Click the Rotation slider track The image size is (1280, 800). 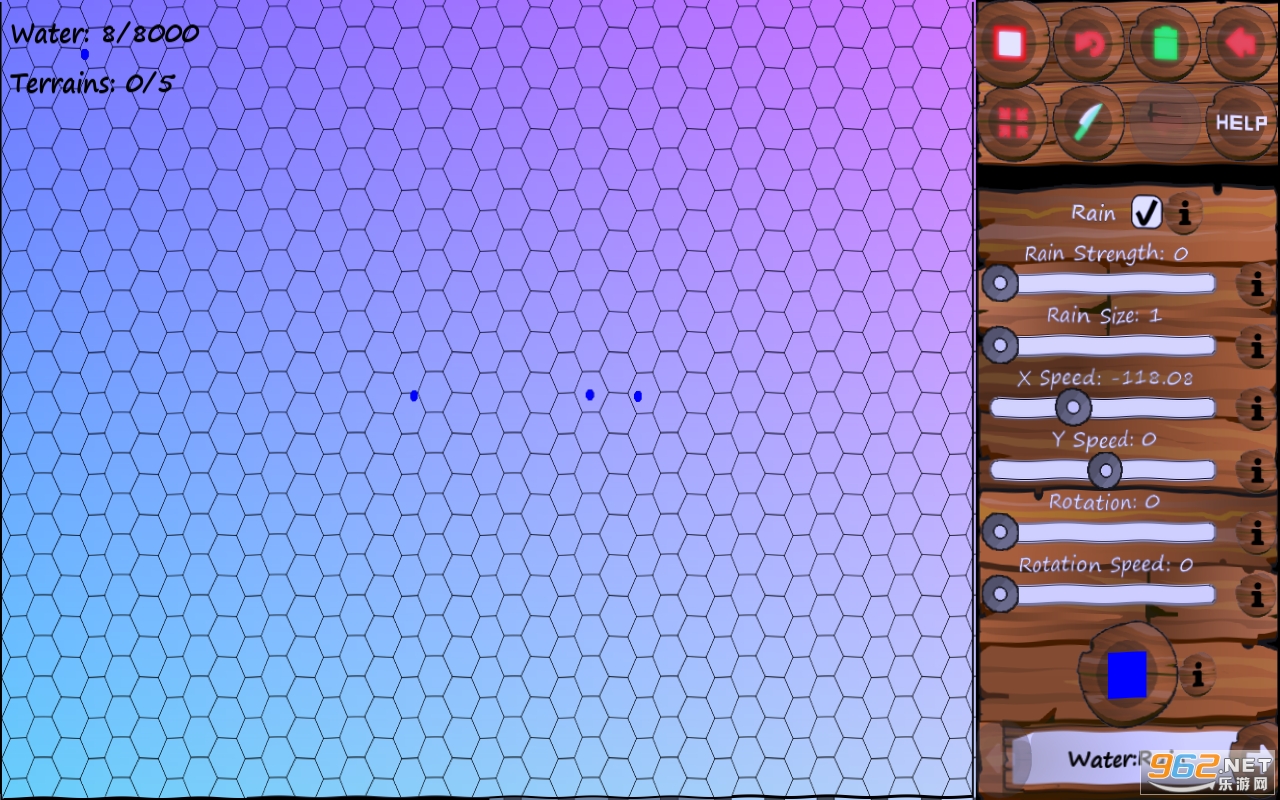click(1102, 532)
